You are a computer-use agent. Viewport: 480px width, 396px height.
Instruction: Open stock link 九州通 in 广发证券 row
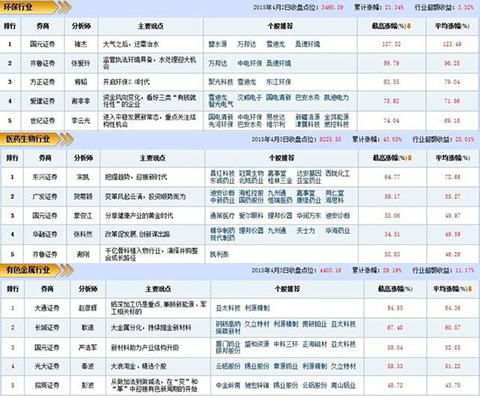click(277, 193)
